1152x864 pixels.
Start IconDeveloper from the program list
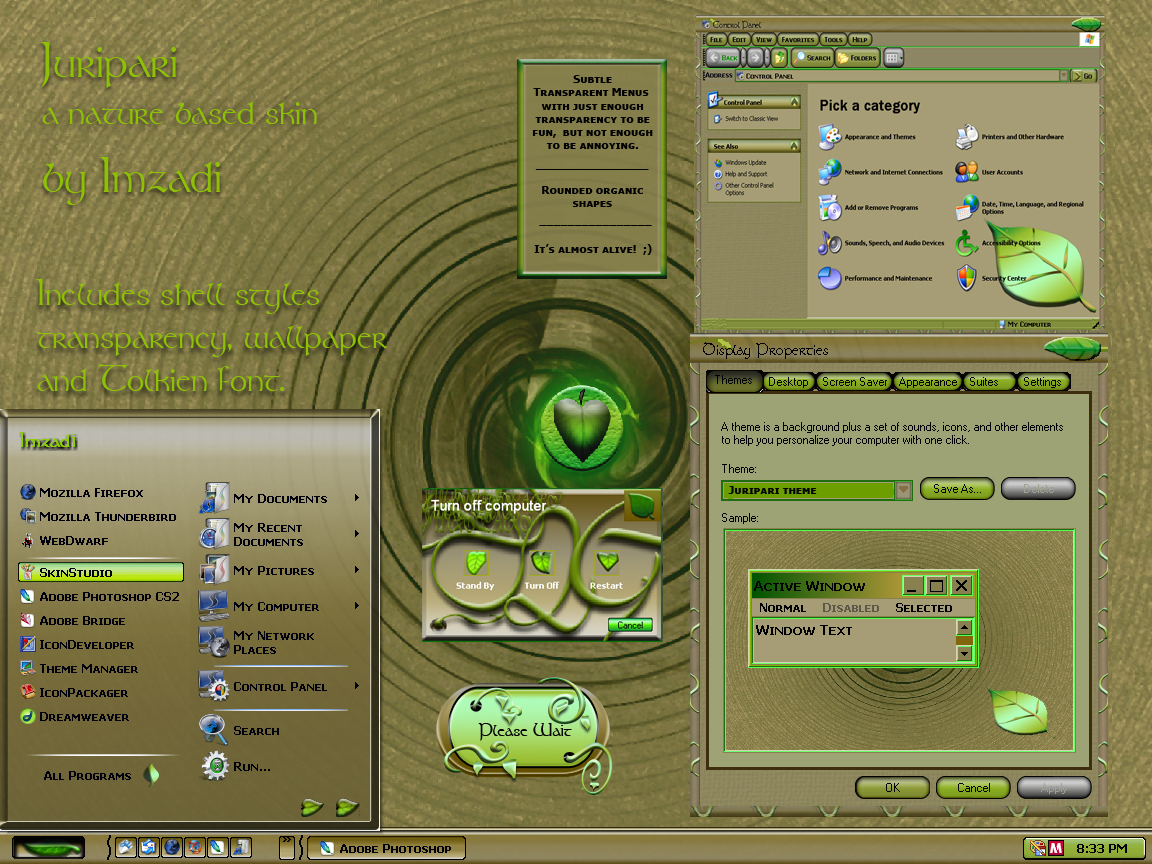pos(76,645)
